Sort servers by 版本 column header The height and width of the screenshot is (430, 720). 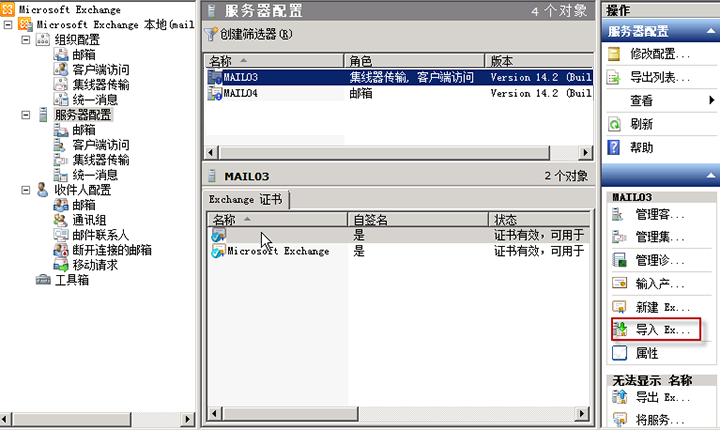coord(540,61)
